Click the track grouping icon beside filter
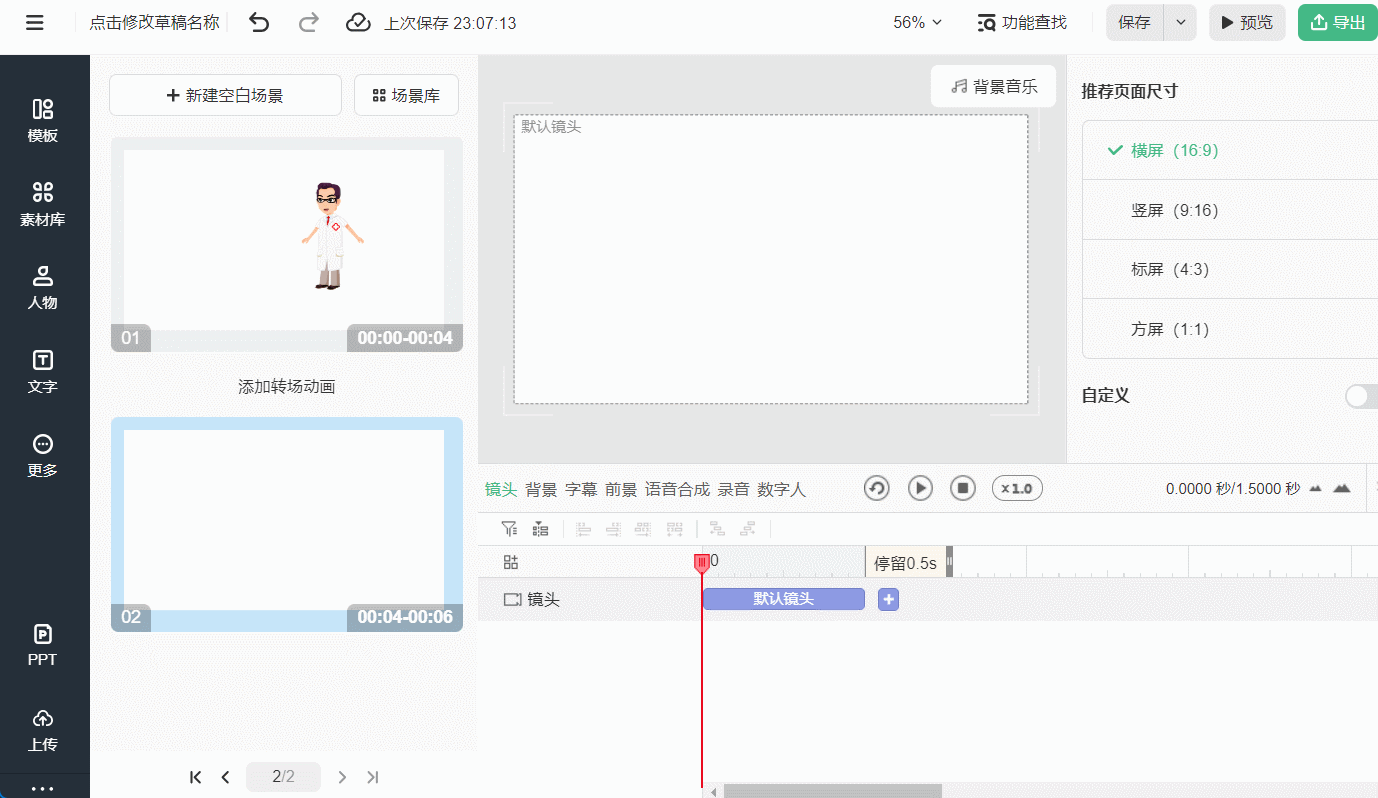Screen dimensions: 1378x798 pos(540,529)
